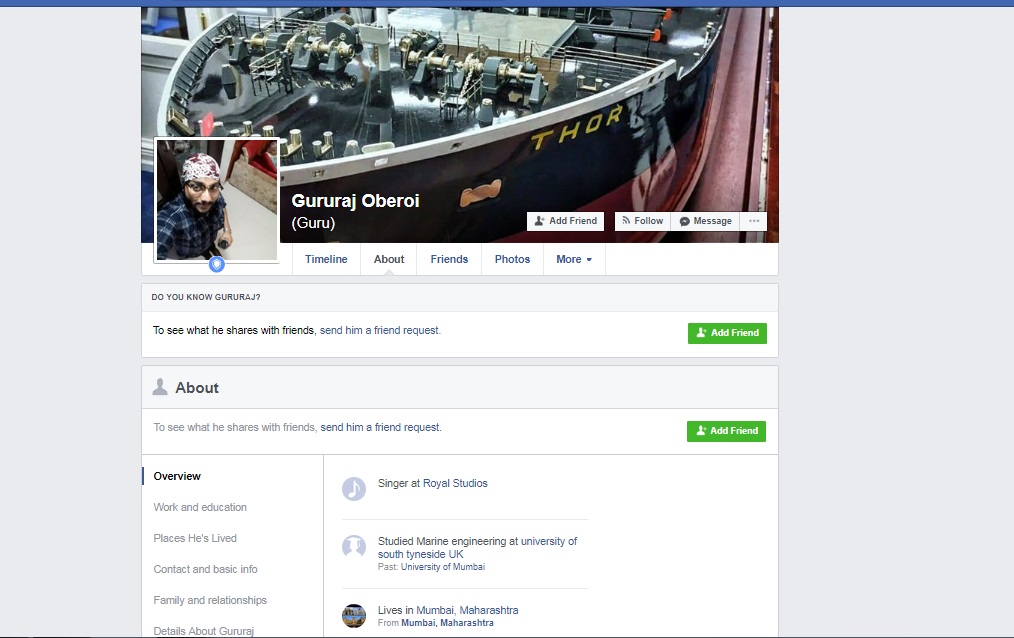Click the music note icon beside Singer
The image size is (1014, 638).
[354, 489]
